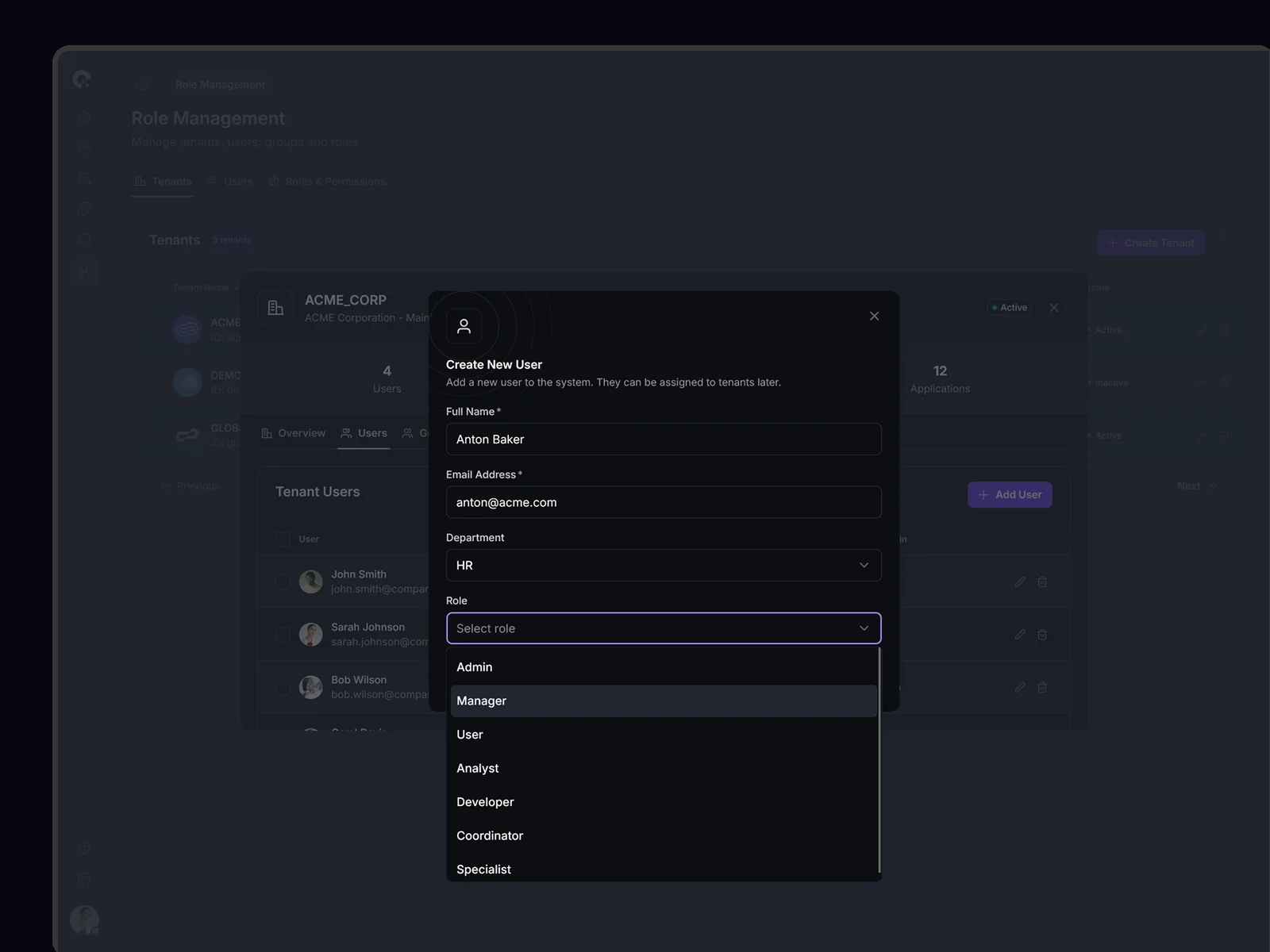1270x952 pixels.
Task: Check the box next to John Smith
Action: coord(283,582)
